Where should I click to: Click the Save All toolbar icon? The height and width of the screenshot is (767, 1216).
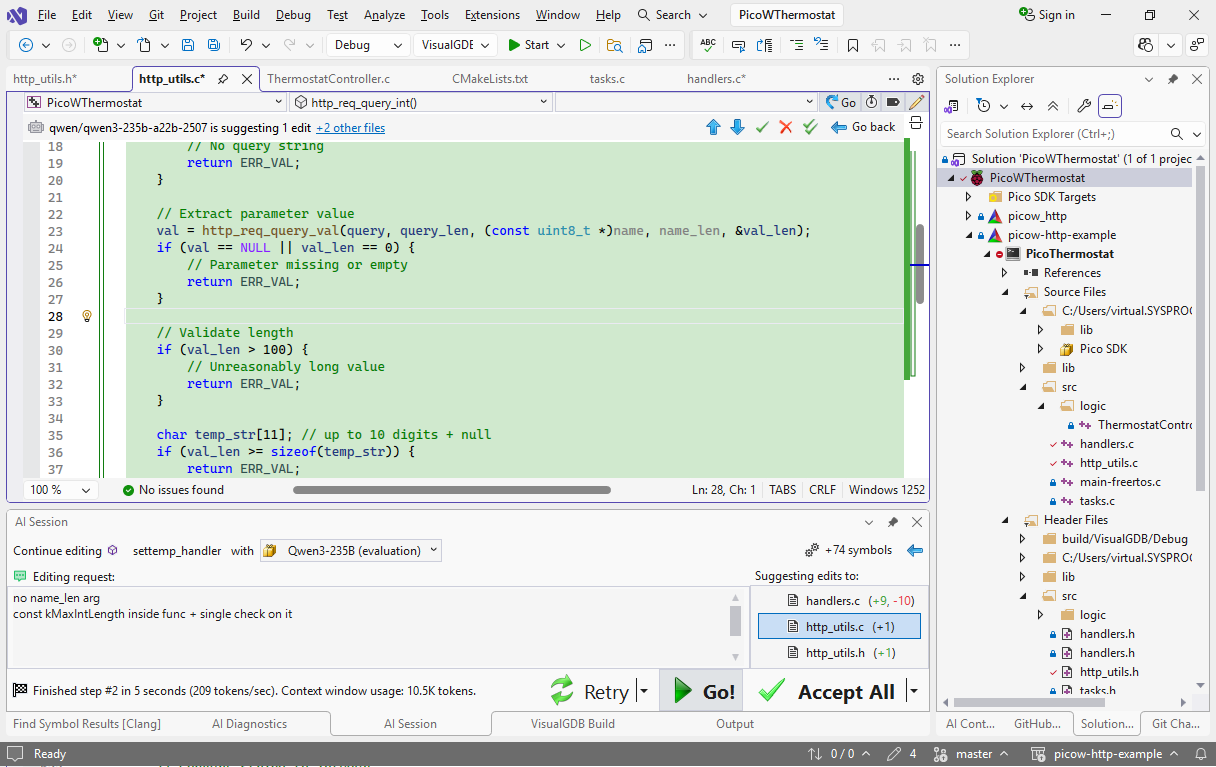tap(213, 45)
